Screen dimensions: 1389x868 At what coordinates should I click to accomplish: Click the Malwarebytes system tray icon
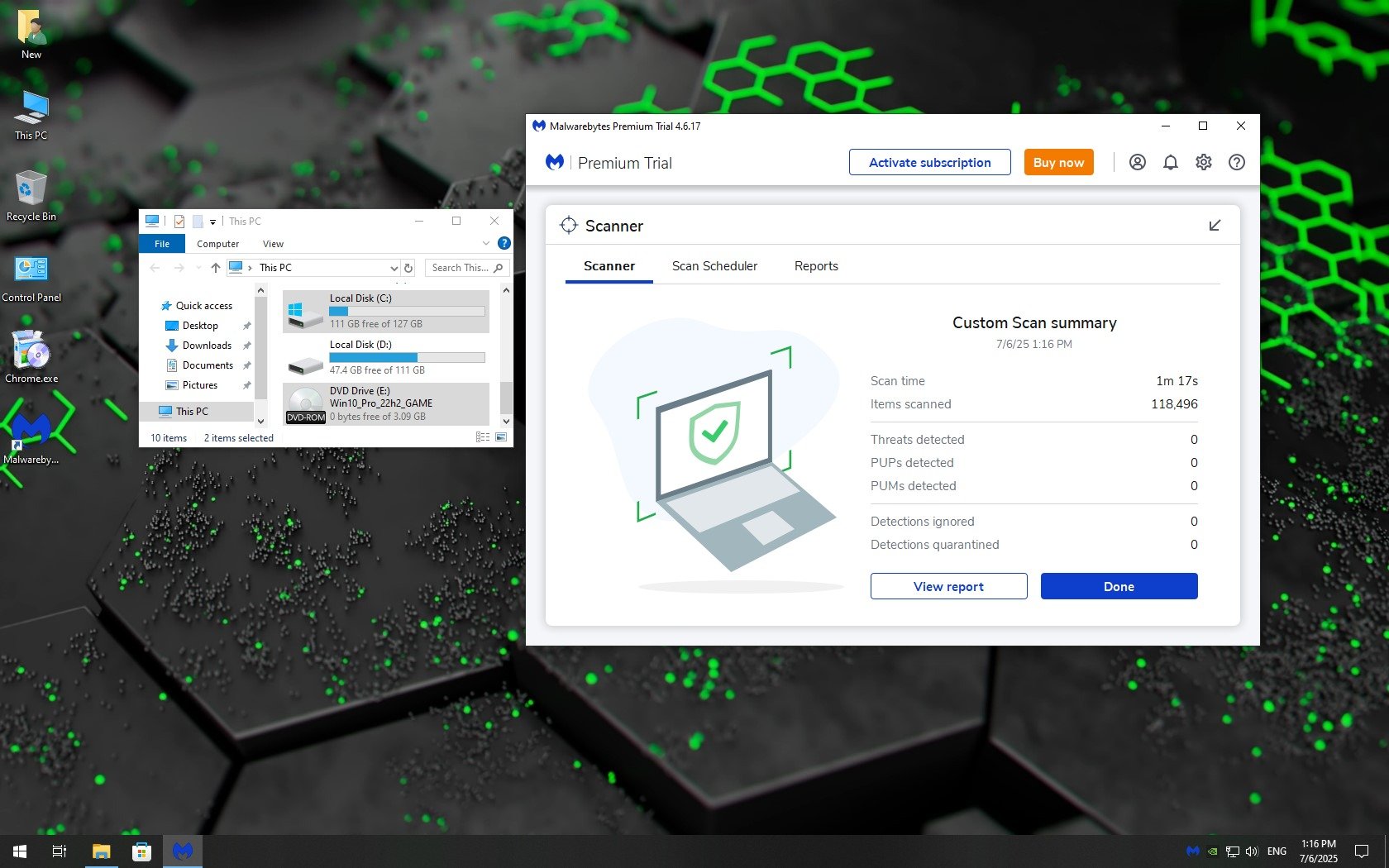tap(1192, 851)
